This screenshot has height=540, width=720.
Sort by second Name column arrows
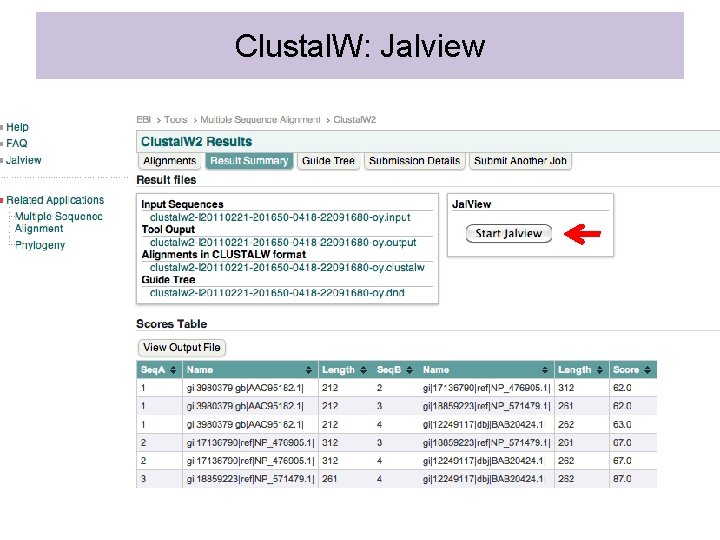pos(545,370)
